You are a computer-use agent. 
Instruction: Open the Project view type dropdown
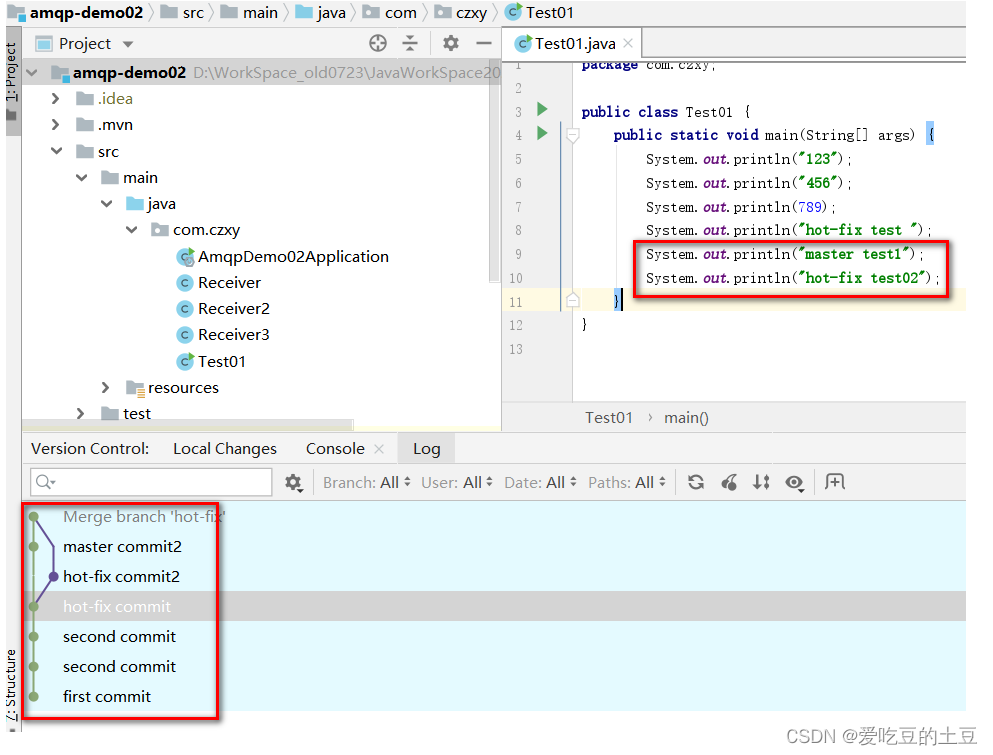(x=128, y=44)
